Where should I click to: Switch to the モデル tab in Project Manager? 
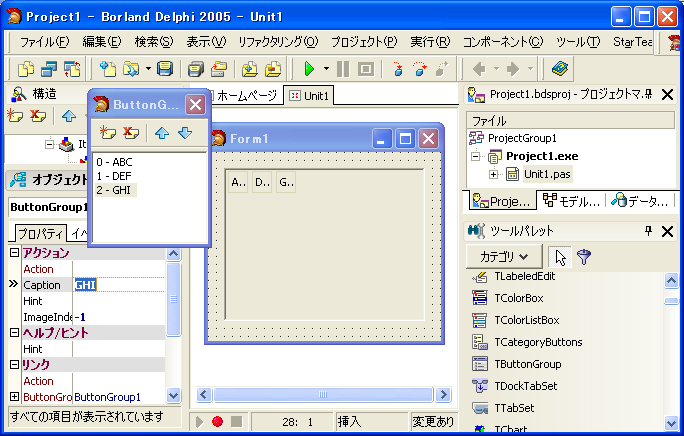click(571, 201)
